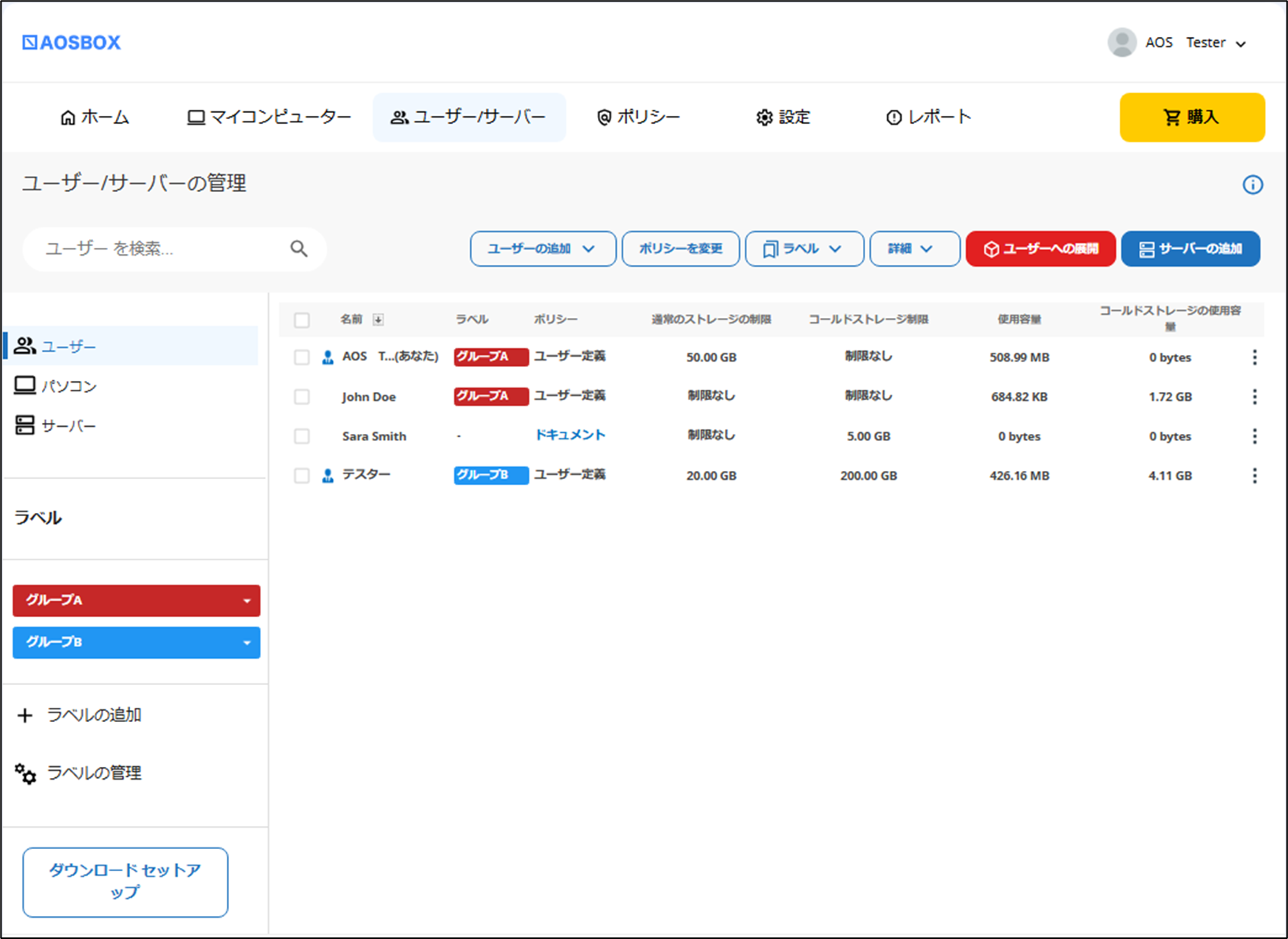Click the ユーザーへの展開 button
Viewport: 1288px width, 939px height.
tap(1040, 249)
